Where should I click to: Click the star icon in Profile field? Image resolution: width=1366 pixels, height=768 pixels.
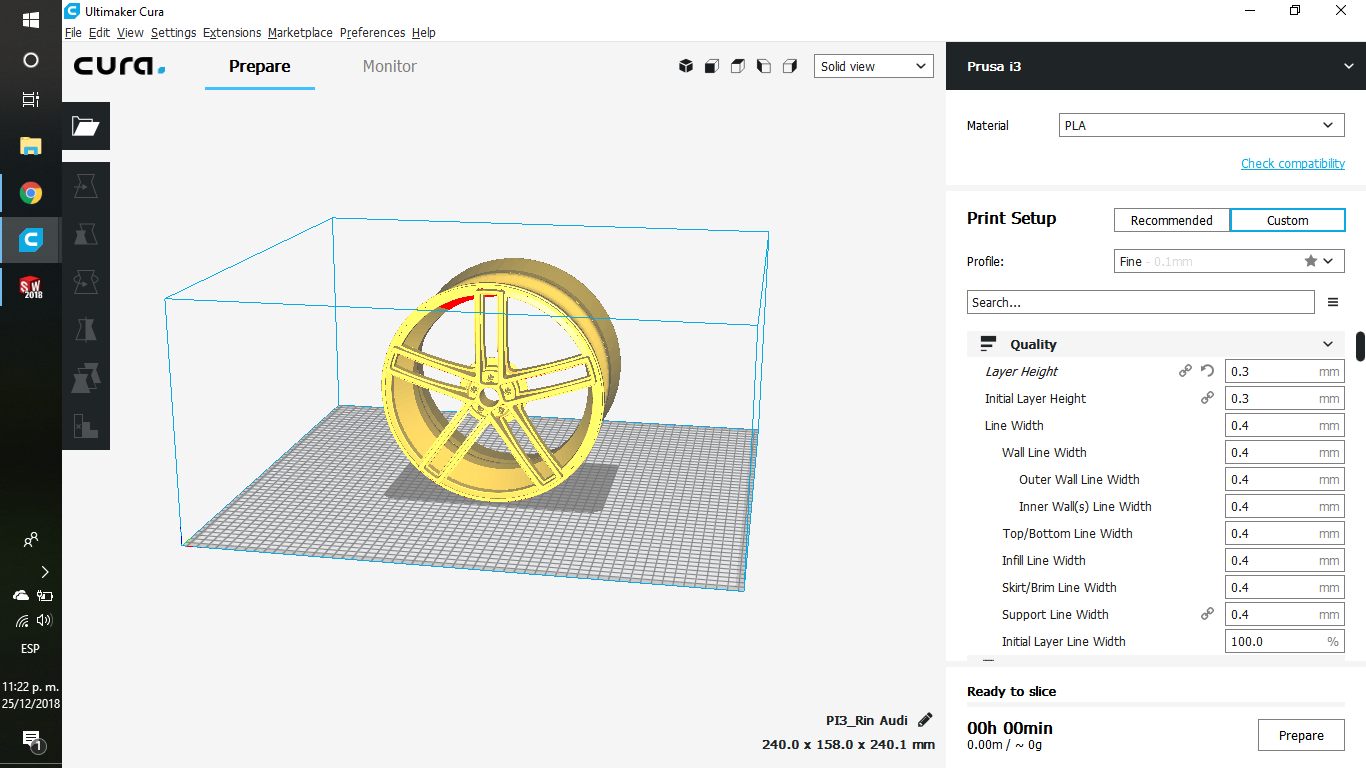tap(1310, 261)
